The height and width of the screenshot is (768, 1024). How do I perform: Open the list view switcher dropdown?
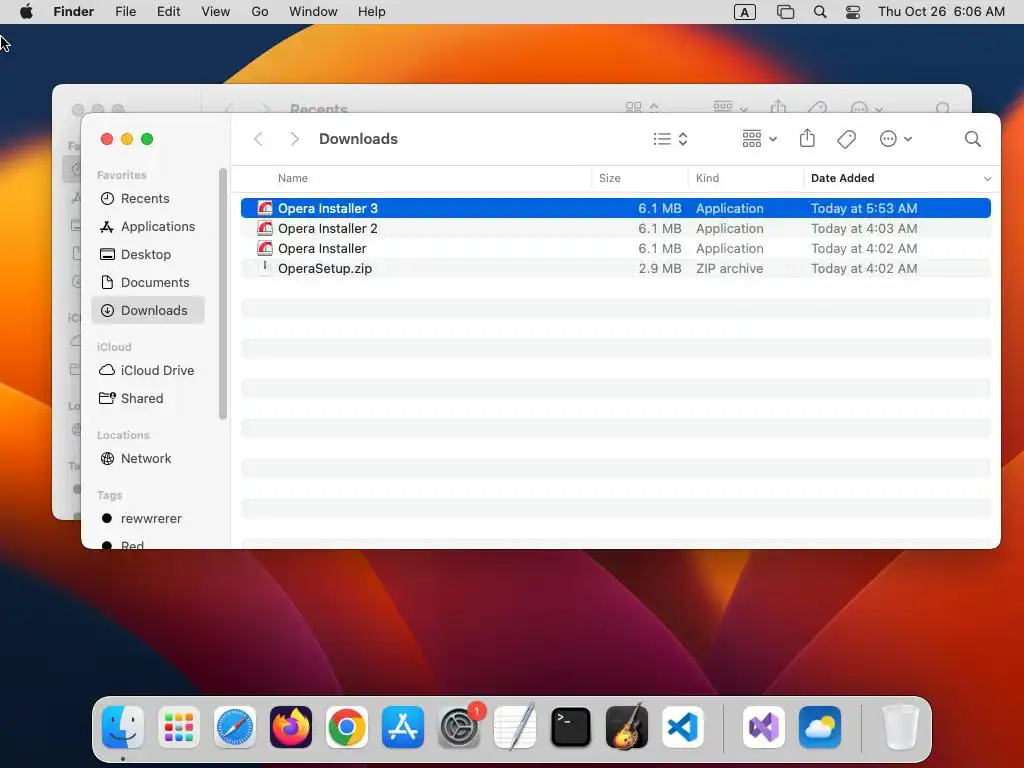(671, 138)
